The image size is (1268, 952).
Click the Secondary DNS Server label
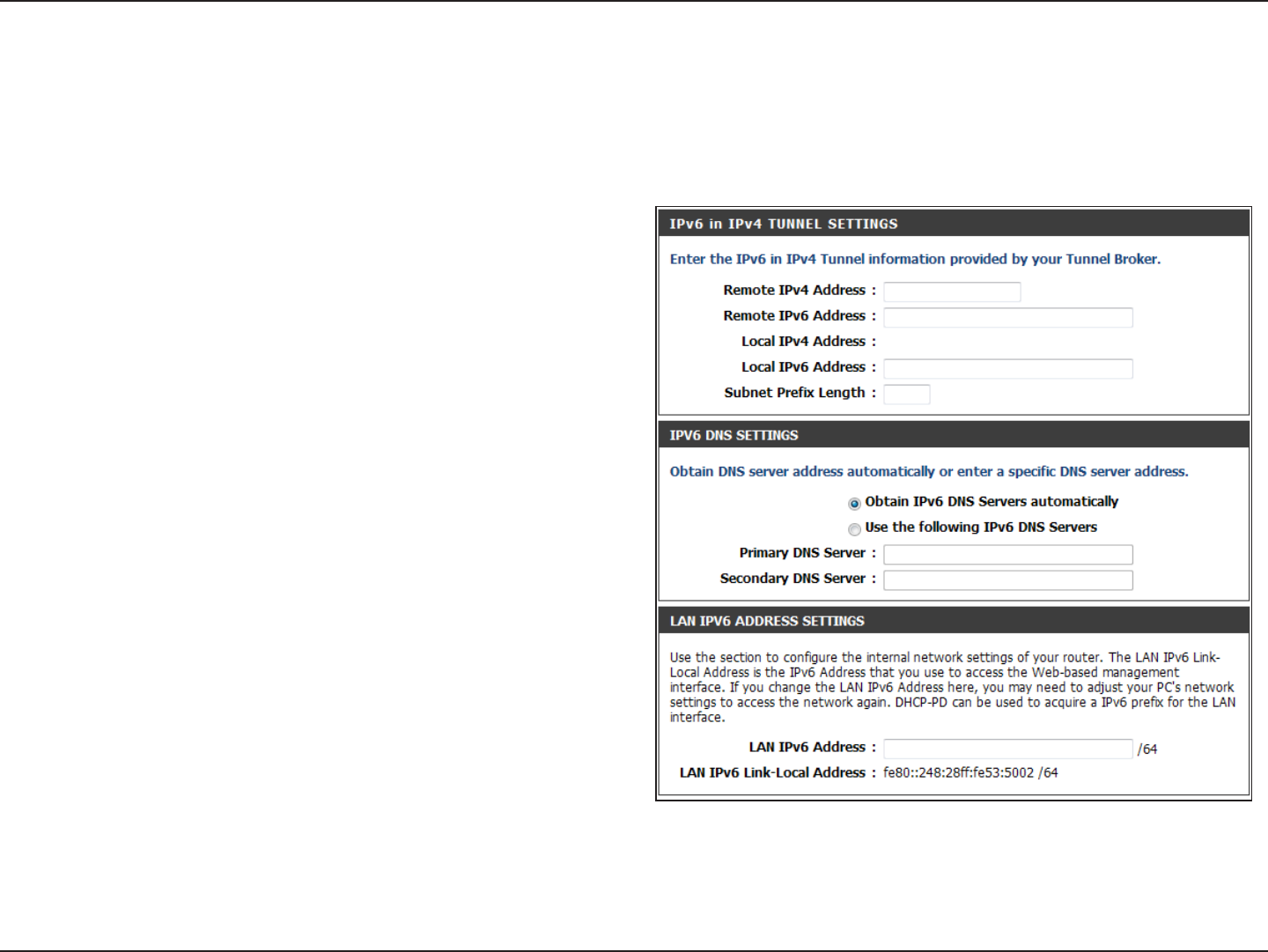click(x=798, y=578)
